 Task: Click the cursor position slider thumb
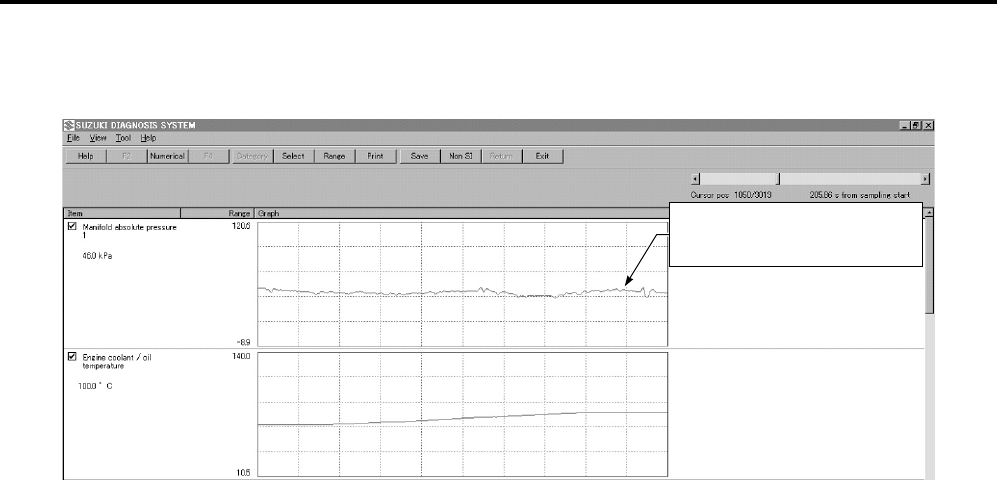[x=780, y=179]
